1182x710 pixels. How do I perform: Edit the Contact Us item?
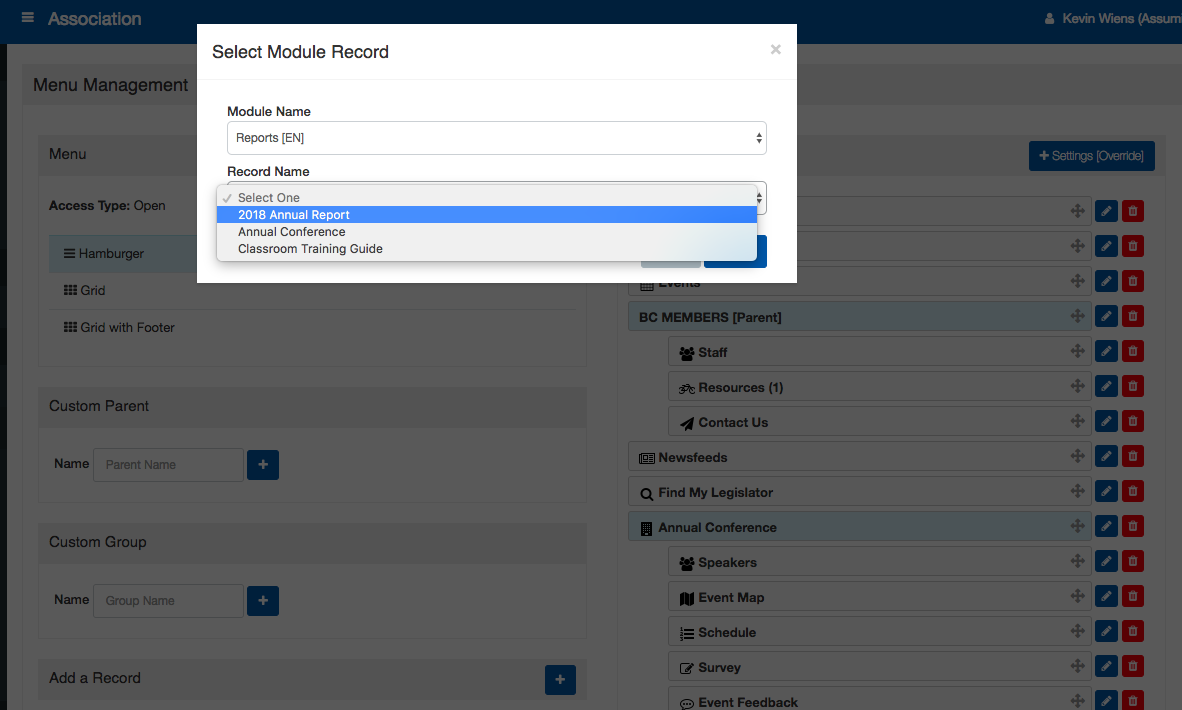[x=1106, y=421]
